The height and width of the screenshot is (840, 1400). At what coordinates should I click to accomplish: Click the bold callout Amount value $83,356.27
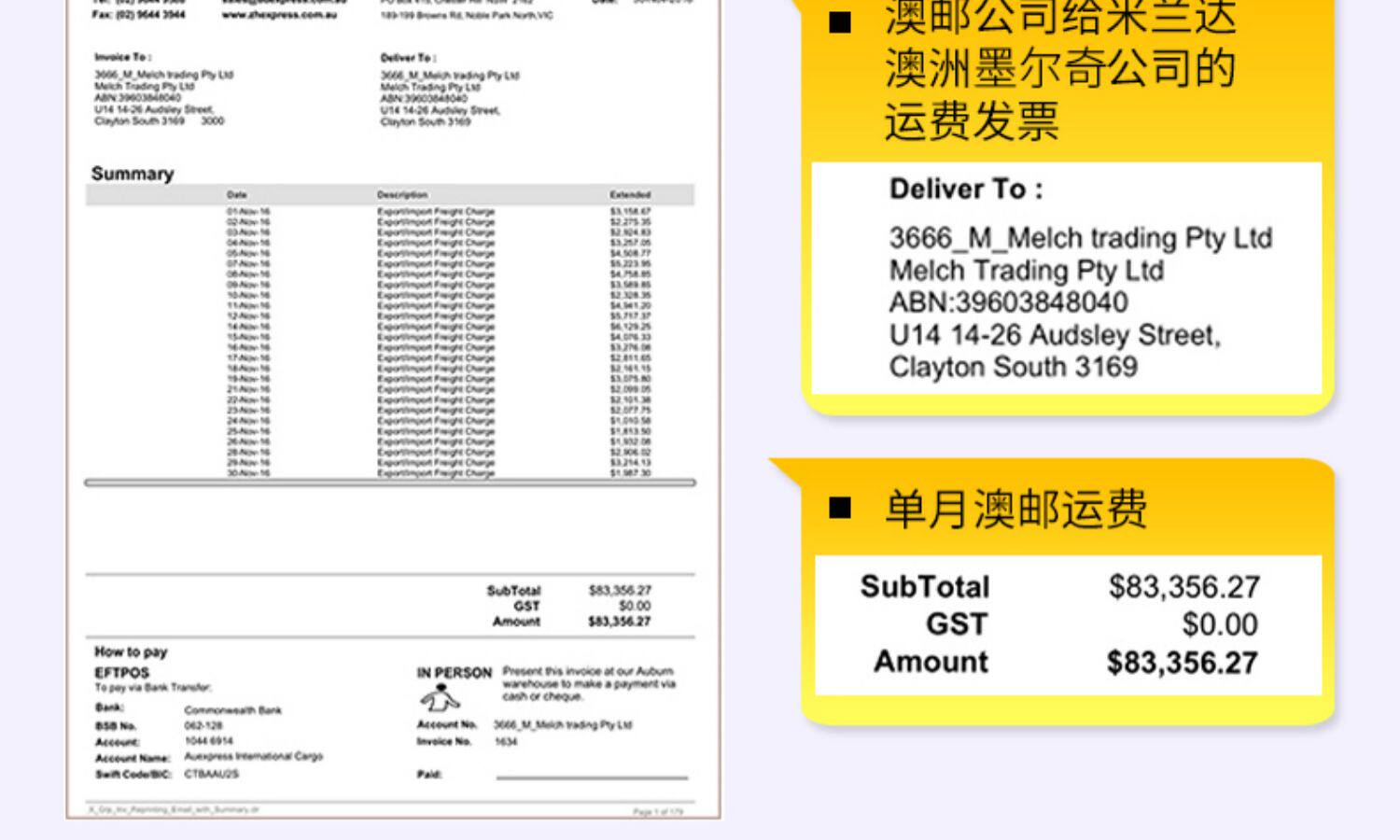click(1183, 662)
